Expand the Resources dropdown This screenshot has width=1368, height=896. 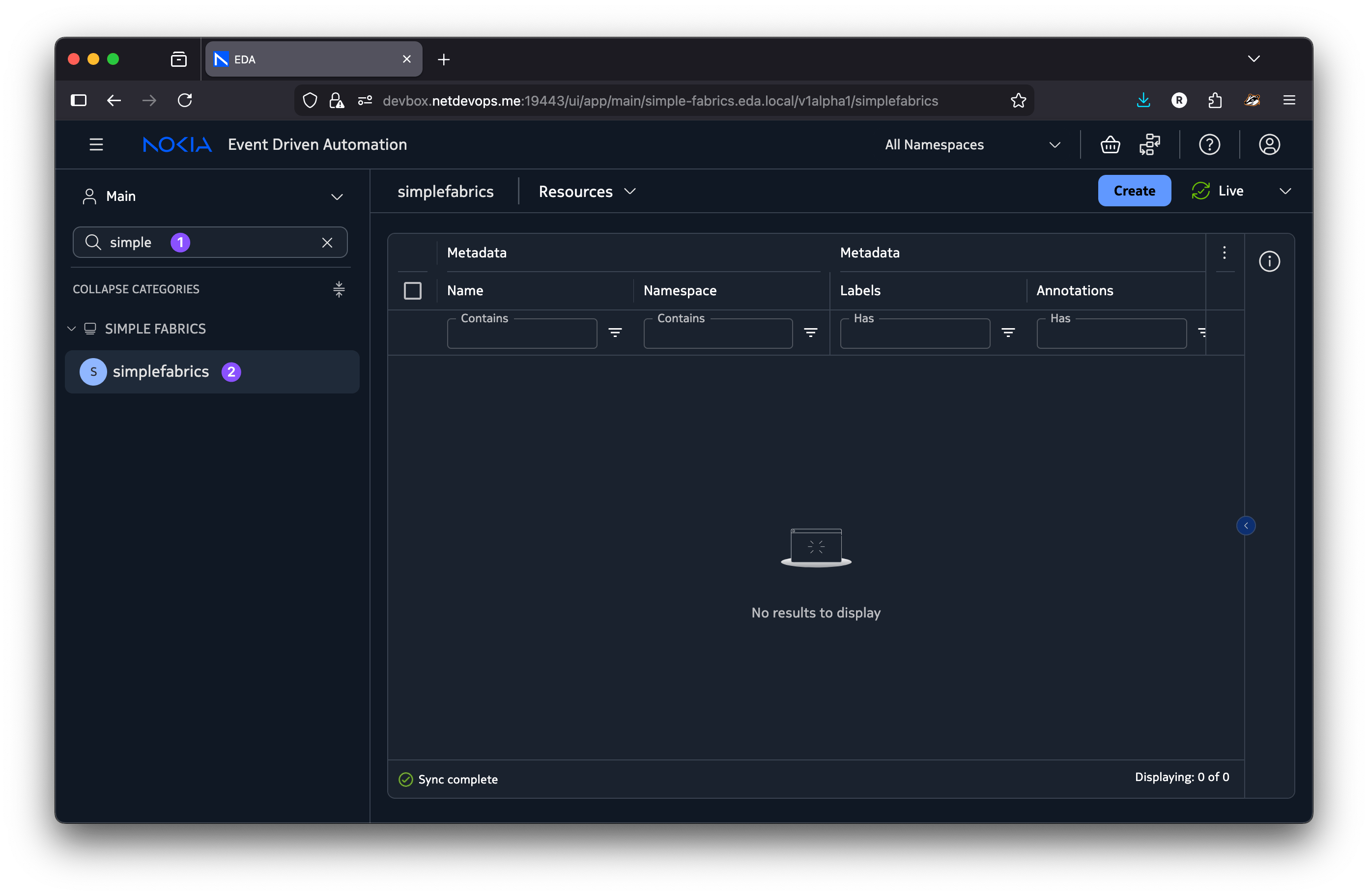click(x=587, y=192)
